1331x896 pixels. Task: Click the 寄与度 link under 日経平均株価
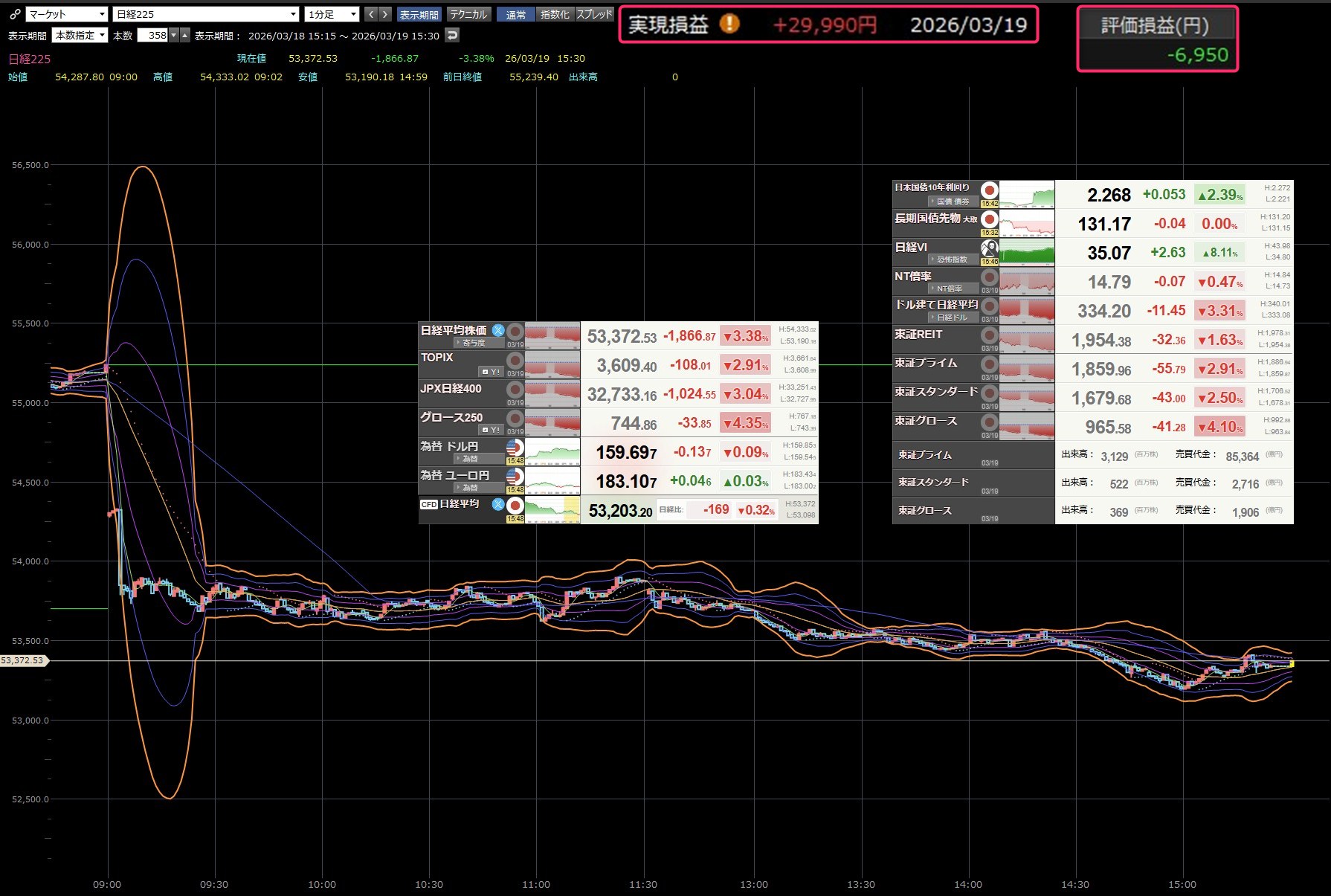473,343
